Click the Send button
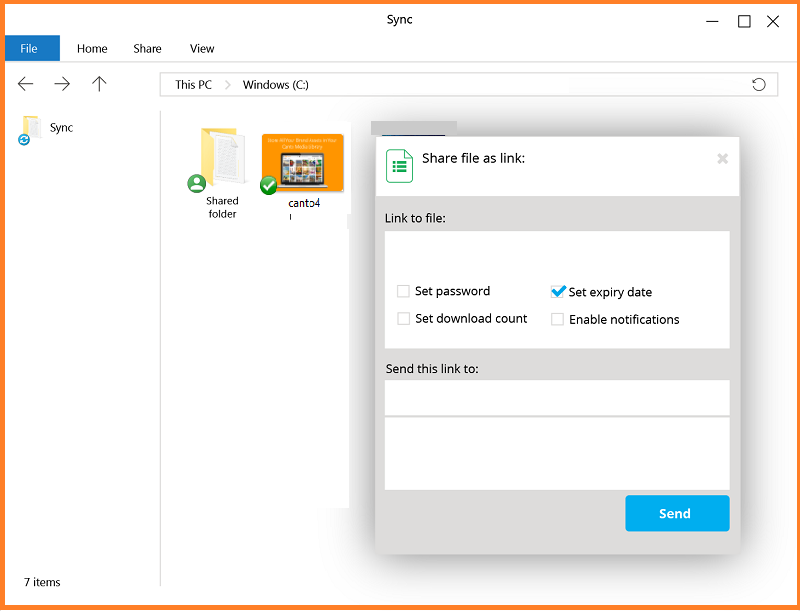801x611 pixels. pyautogui.click(x=677, y=513)
